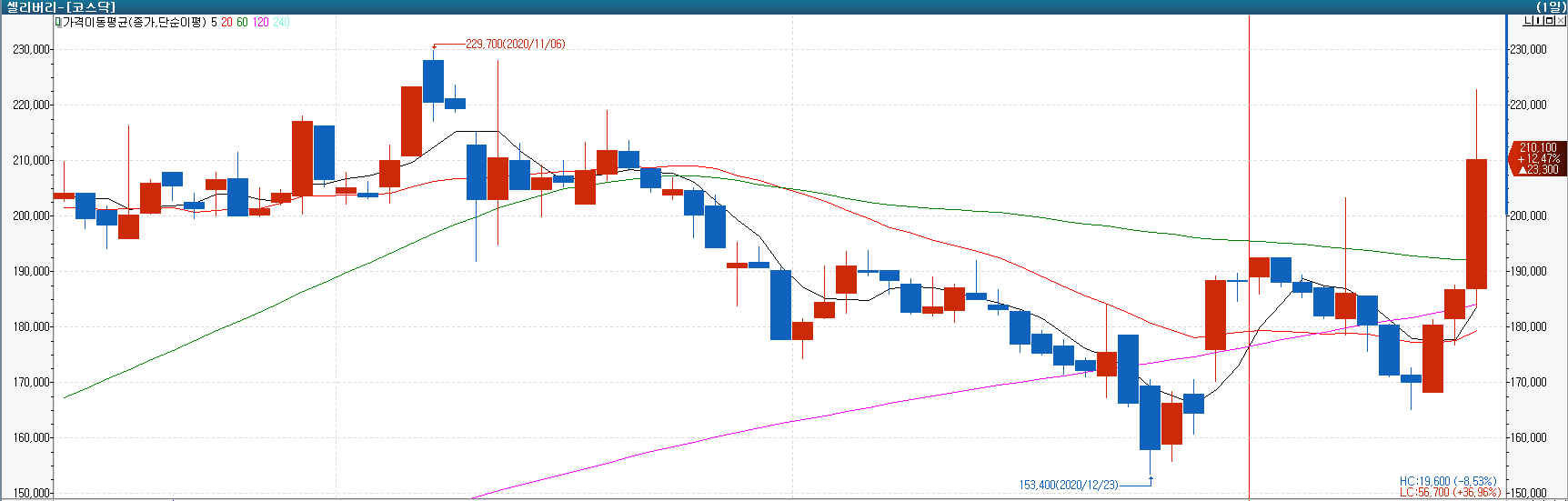Screen dimensions: 1568x501
Task: Click the HC:19,600 info text
Action: pyautogui.click(x=1447, y=481)
